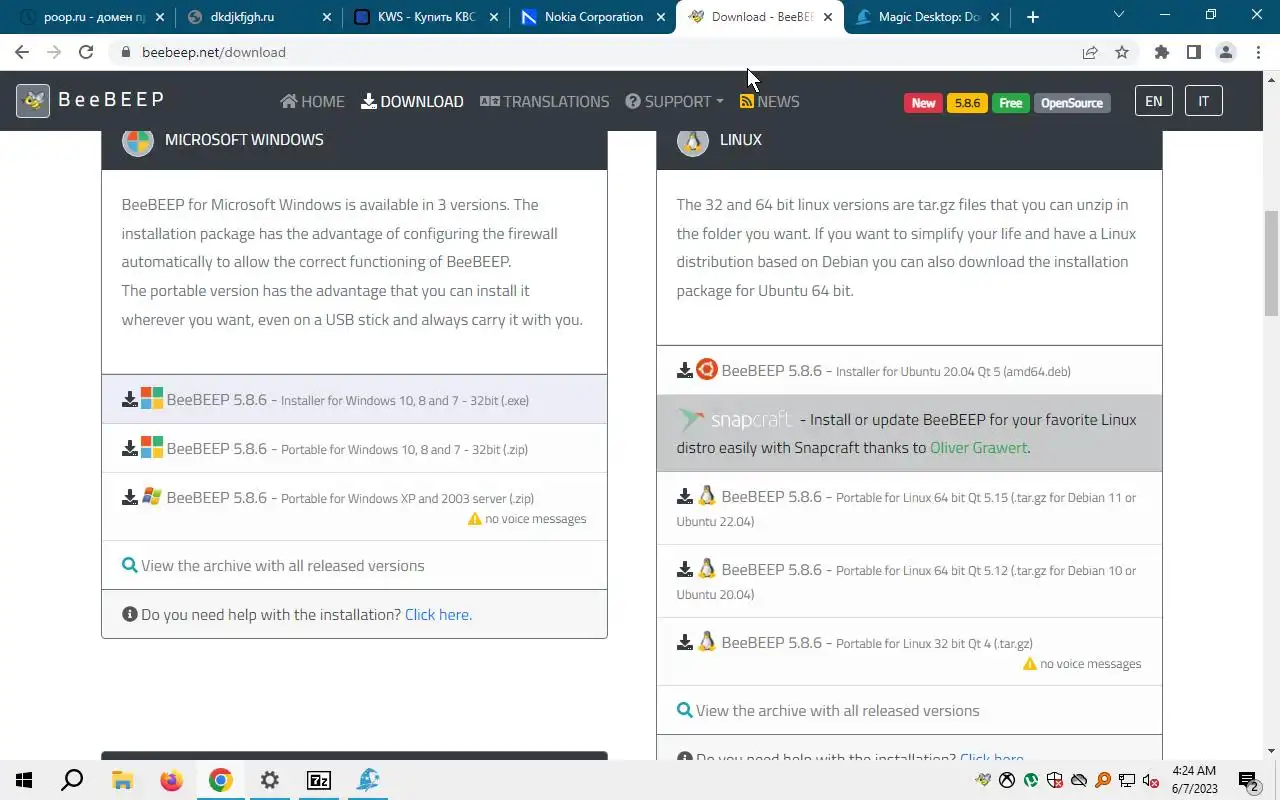Click magnifier icon in Linux archive row
This screenshot has height=800, width=1280.
pos(685,710)
